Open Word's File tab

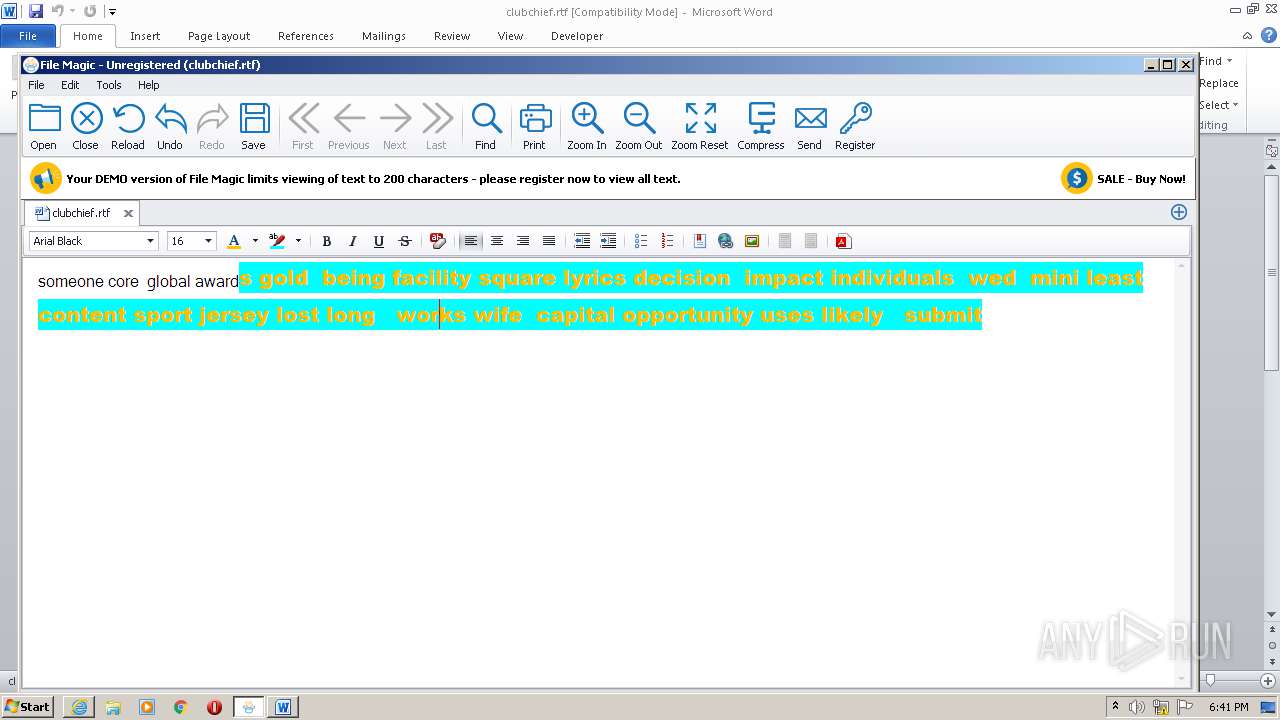pyautogui.click(x=28, y=36)
